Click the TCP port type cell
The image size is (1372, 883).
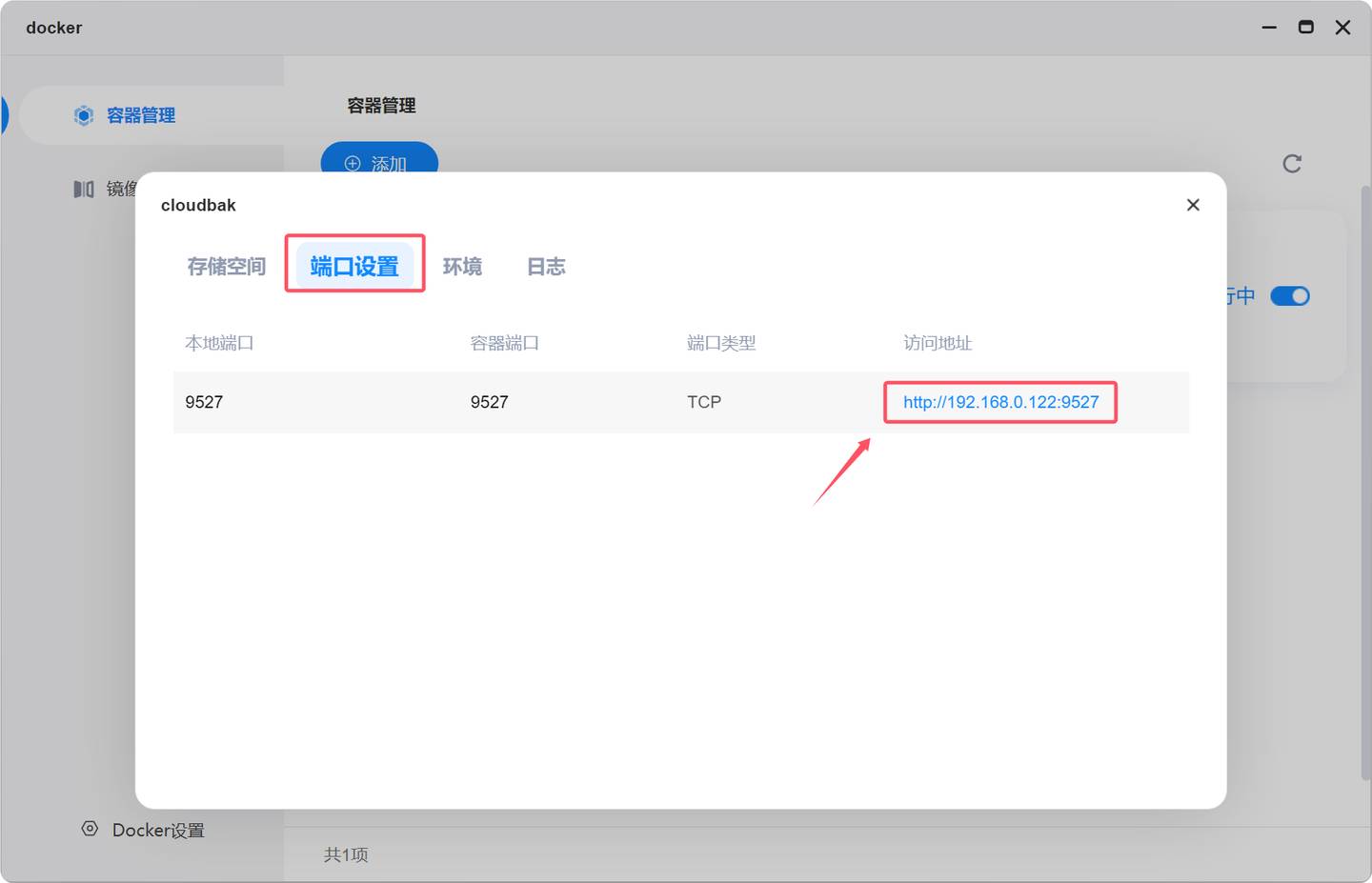pos(704,402)
